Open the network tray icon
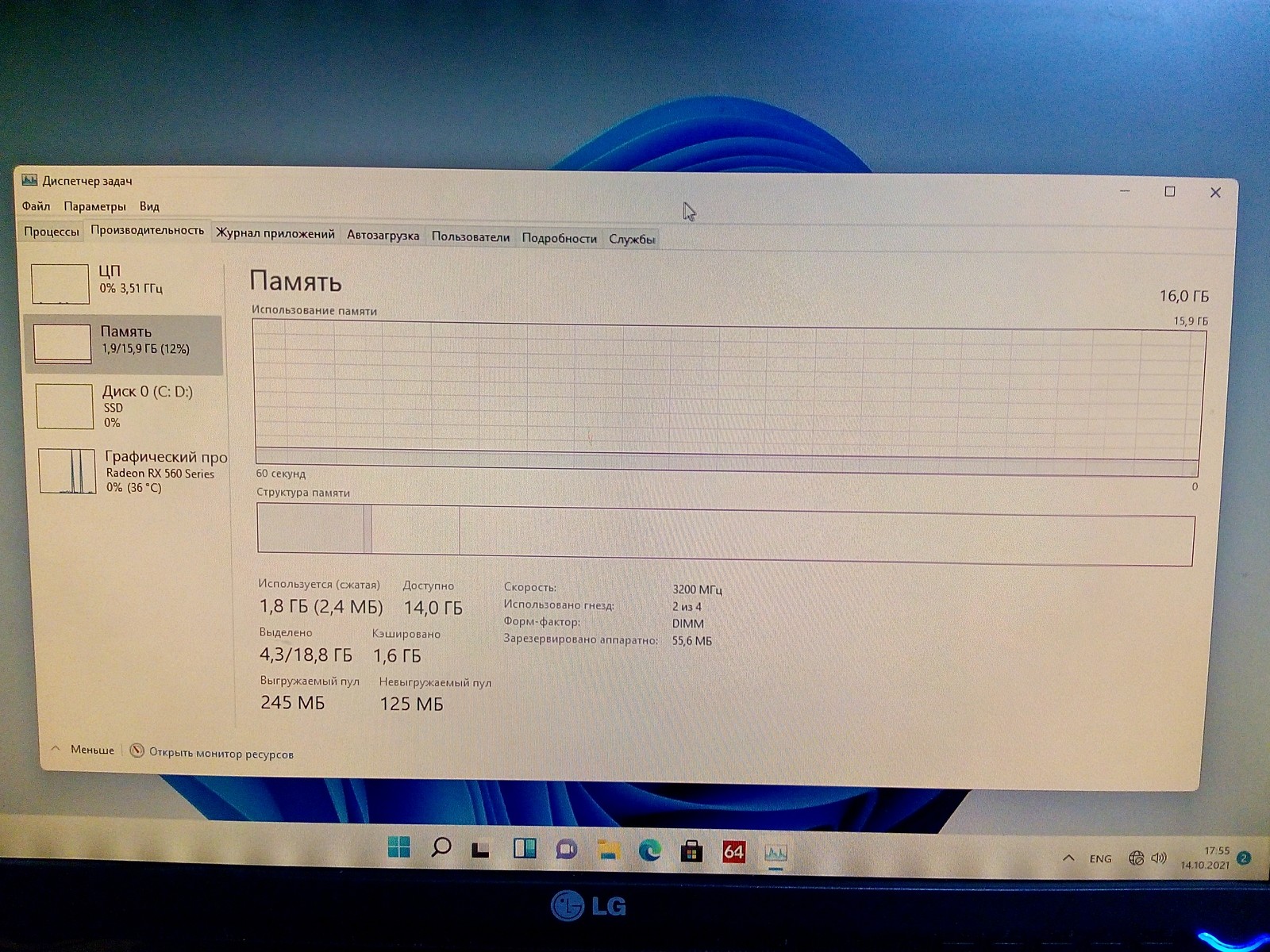Screen dimensions: 1270x952 pos(1137,858)
